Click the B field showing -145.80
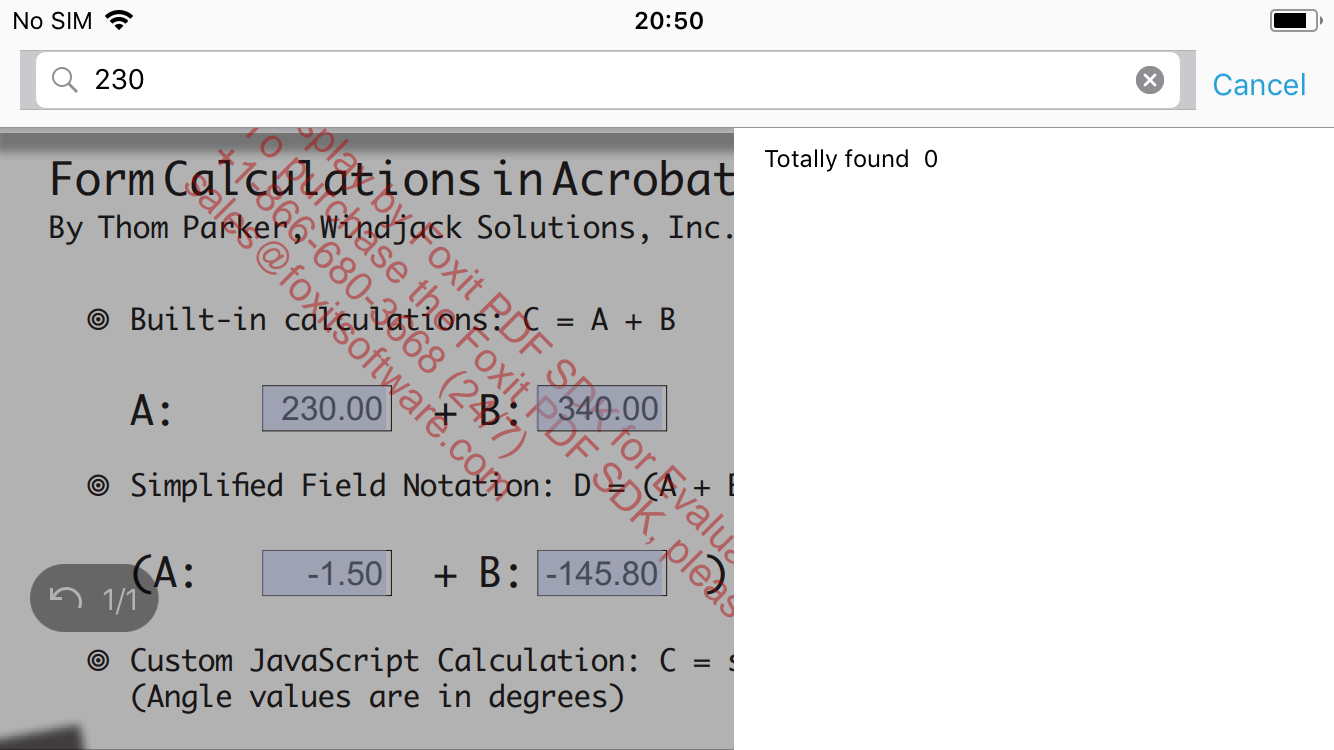The width and height of the screenshot is (1334, 750). (601, 572)
